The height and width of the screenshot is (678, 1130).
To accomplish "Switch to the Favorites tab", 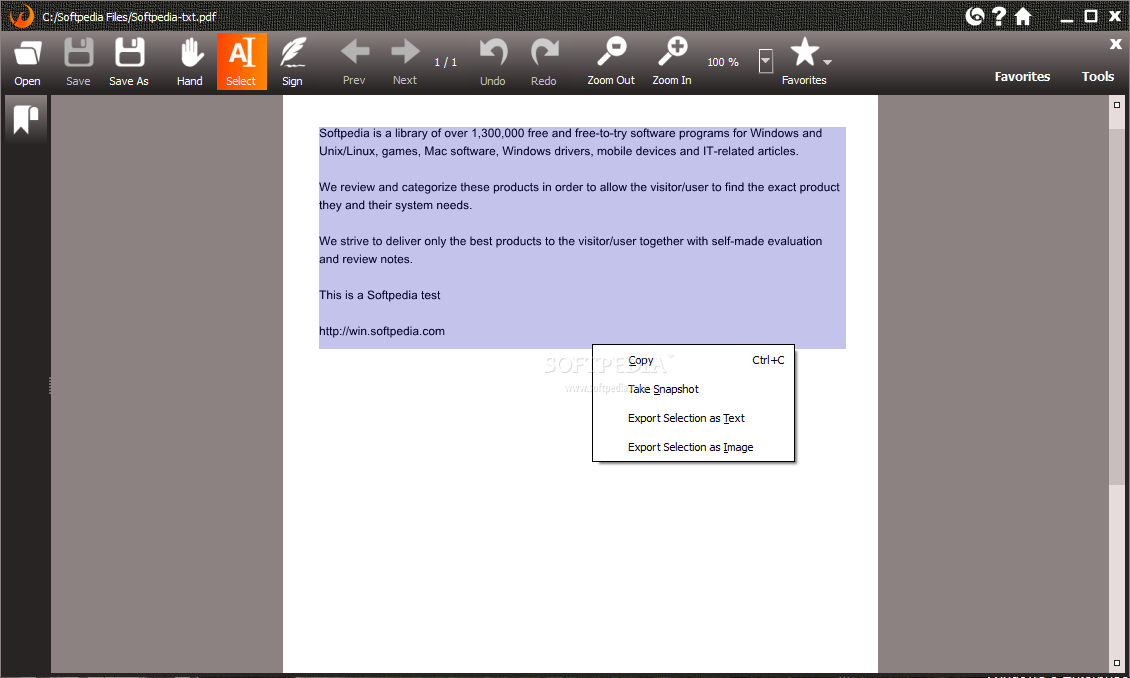I will click(1022, 76).
